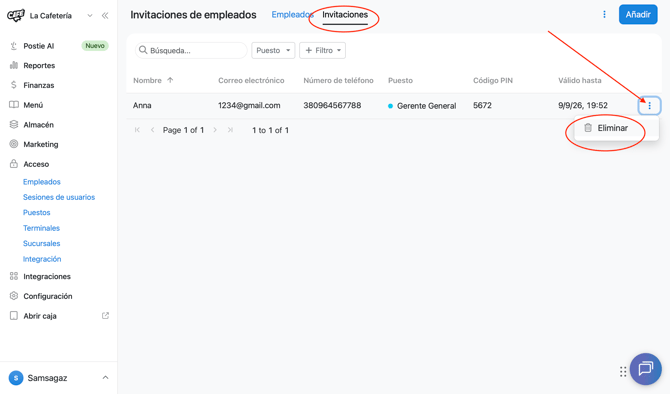Go to the first page
Screen dimensions: 670x394
(x=137, y=130)
